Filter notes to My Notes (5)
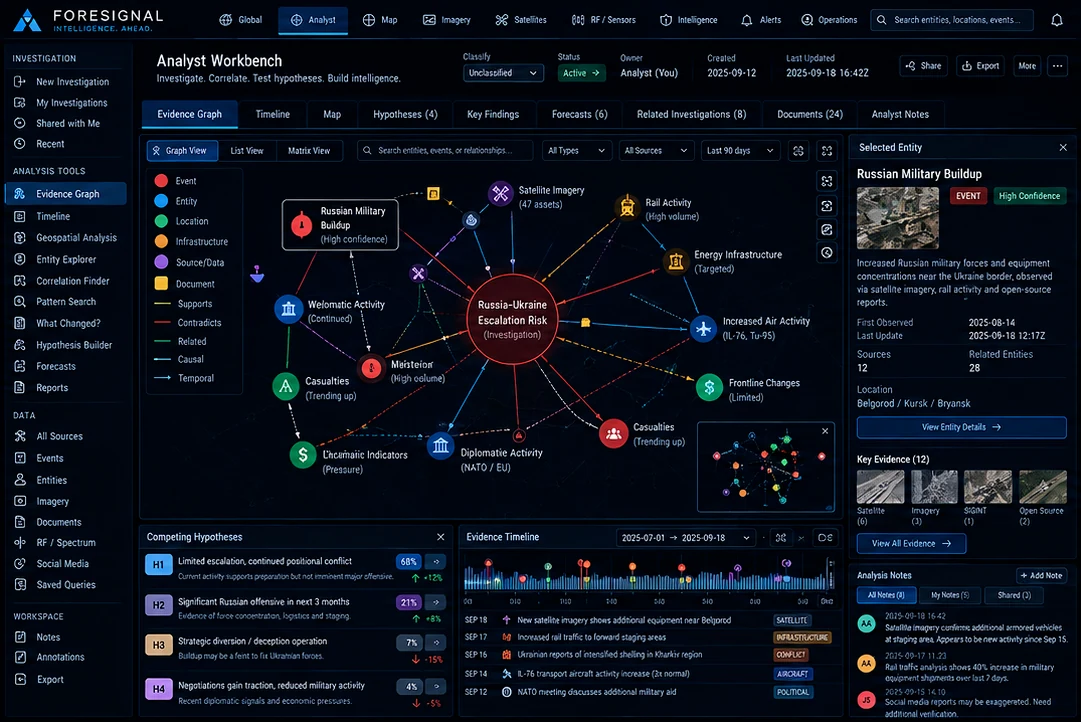 pos(949,595)
